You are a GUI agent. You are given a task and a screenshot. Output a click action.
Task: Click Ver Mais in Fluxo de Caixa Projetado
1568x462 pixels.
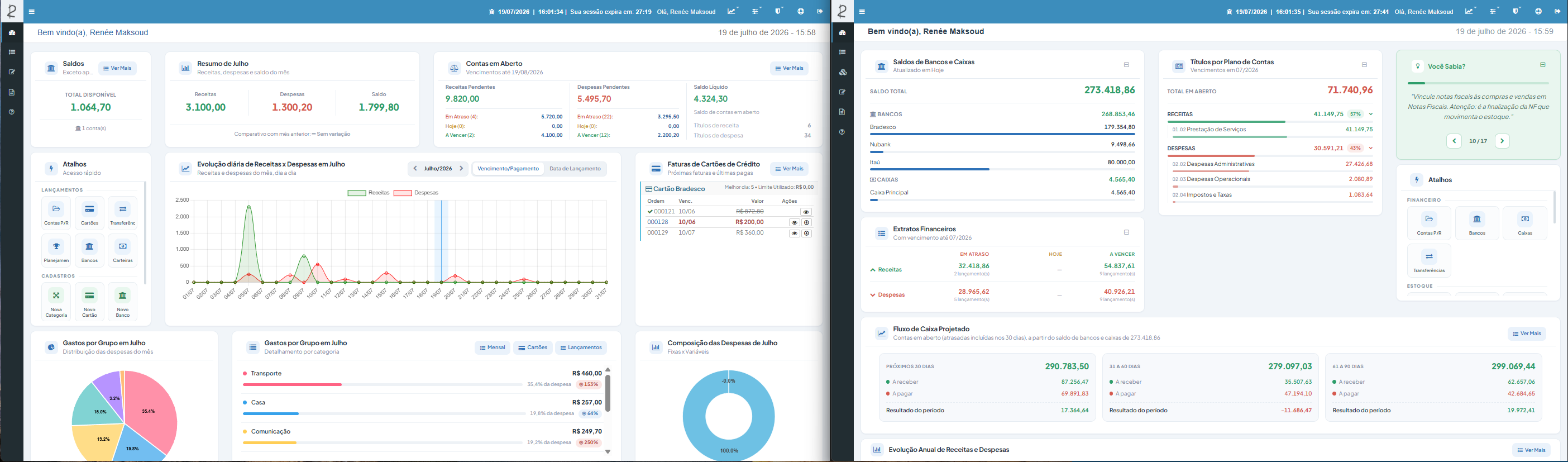click(x=1526, y=334)
